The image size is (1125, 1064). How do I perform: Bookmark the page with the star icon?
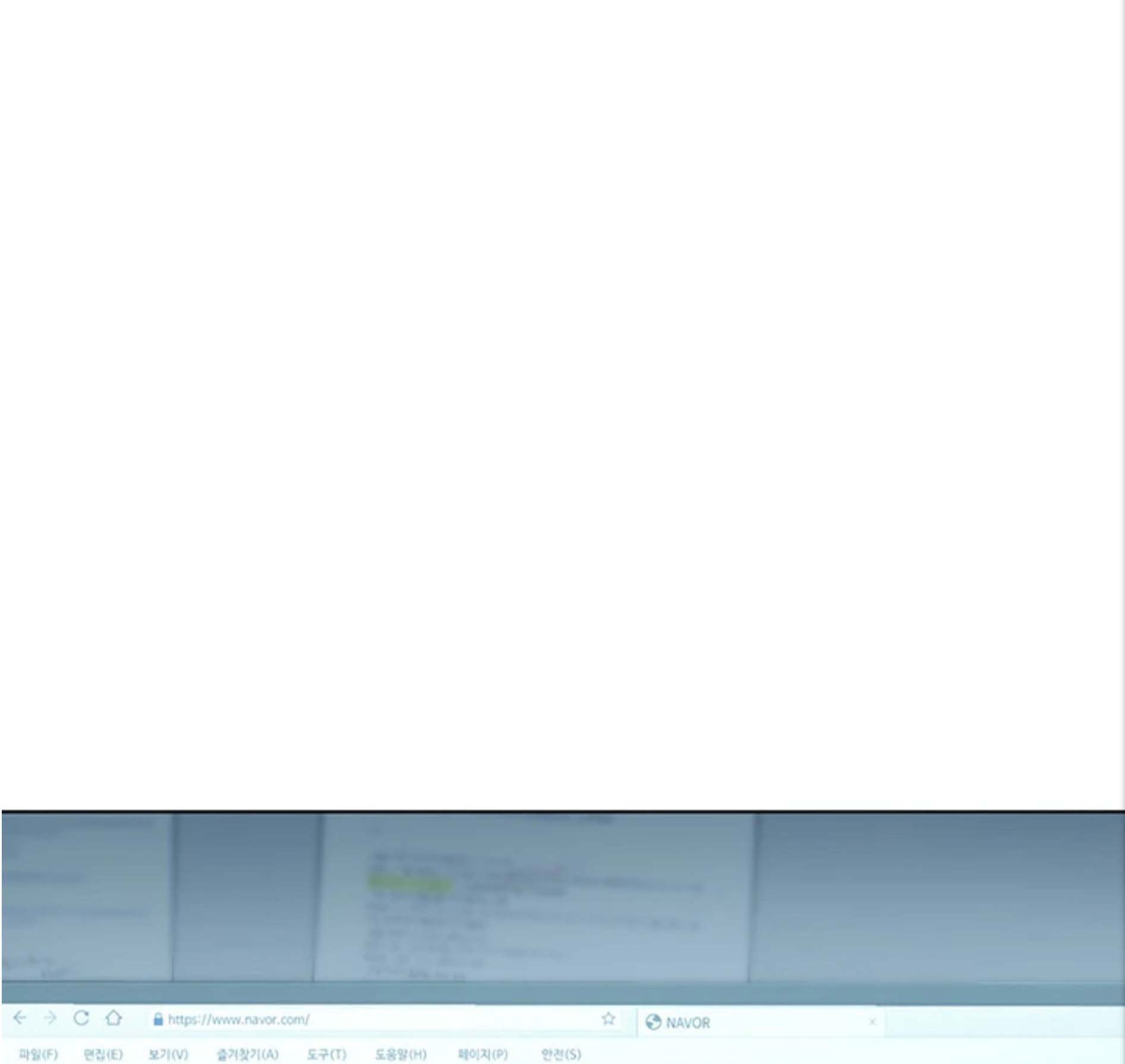pyautogui.click(x=608, y=1018)
